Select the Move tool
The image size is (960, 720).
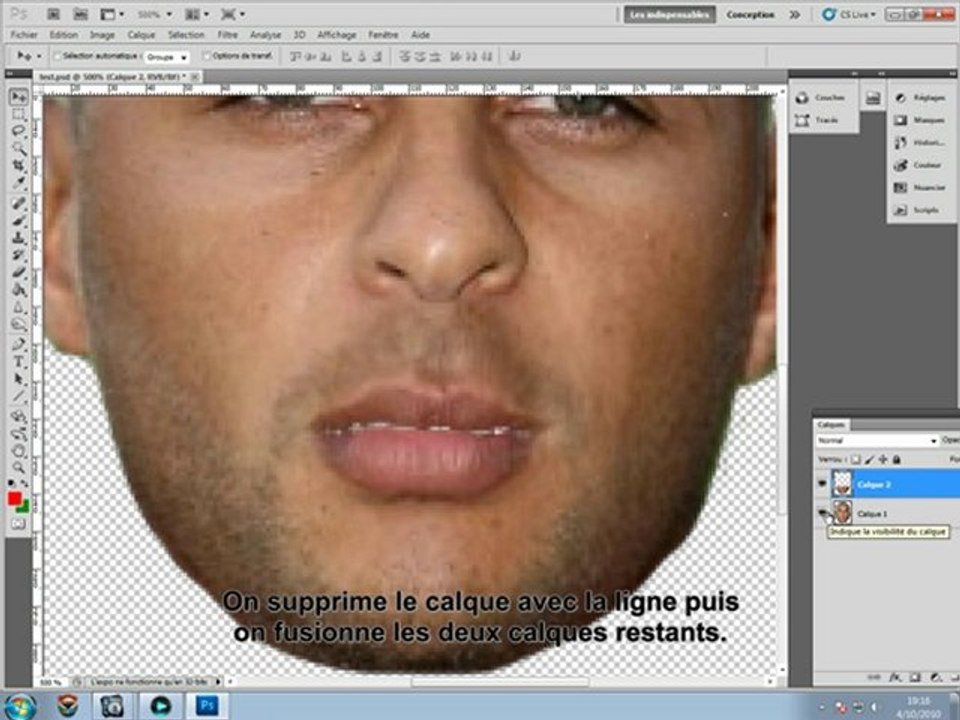coord(18,97)
